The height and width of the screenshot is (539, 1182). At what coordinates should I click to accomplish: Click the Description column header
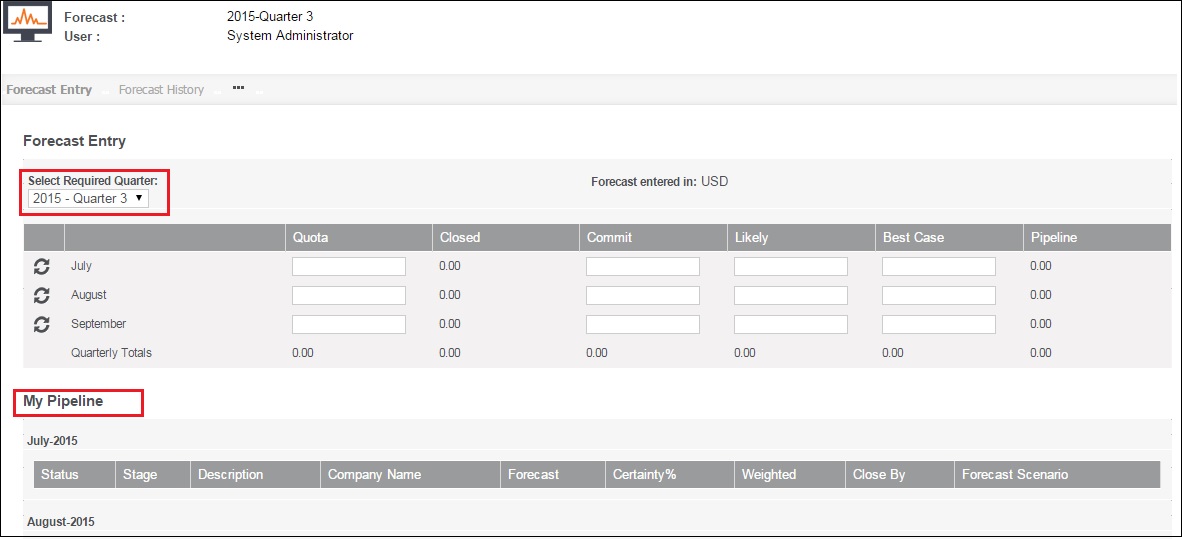click(256, 474)
